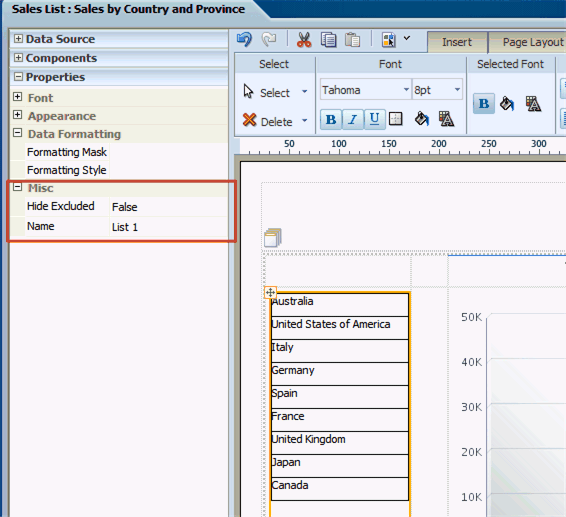Expand the Data Source panel

18,39
